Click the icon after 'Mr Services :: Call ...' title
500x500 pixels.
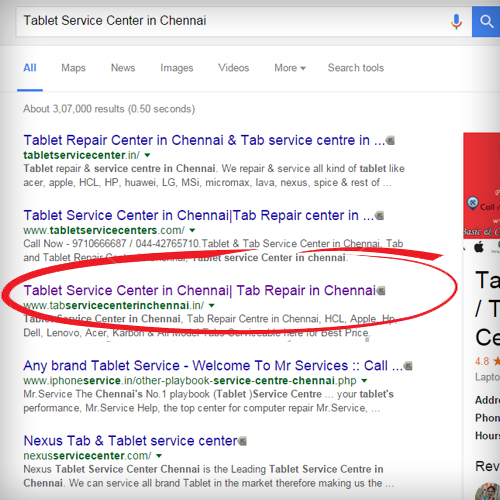pyautogui.click(x=408, y=366)
